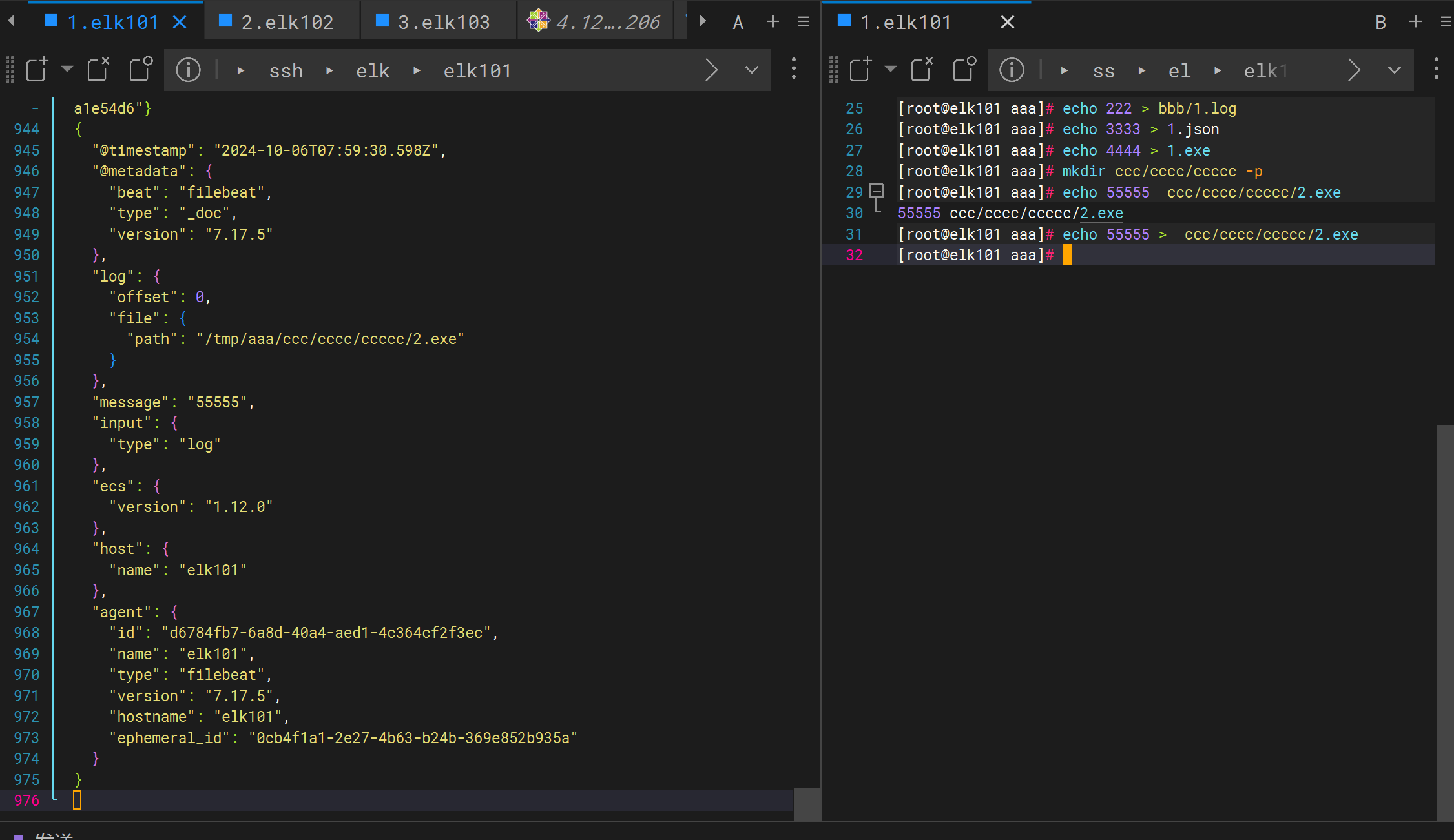Click ssh breadcrumb in left pane

pyautogui.click(x=286, y=70)
